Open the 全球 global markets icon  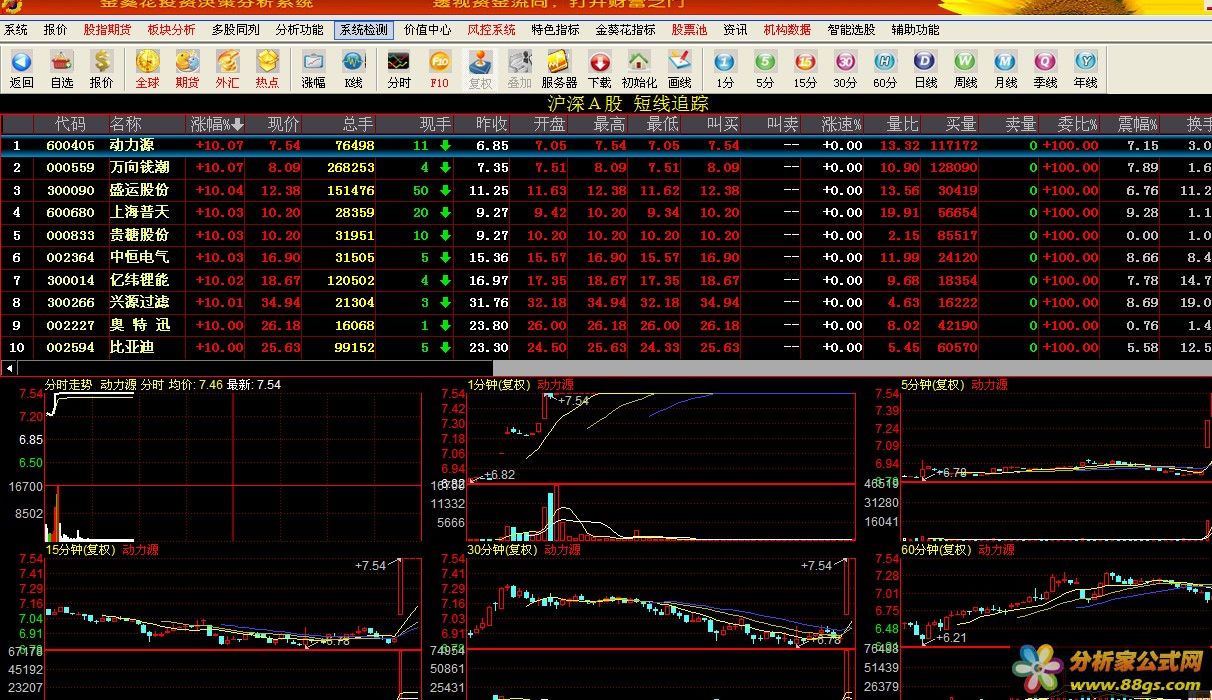coord(147,69)
